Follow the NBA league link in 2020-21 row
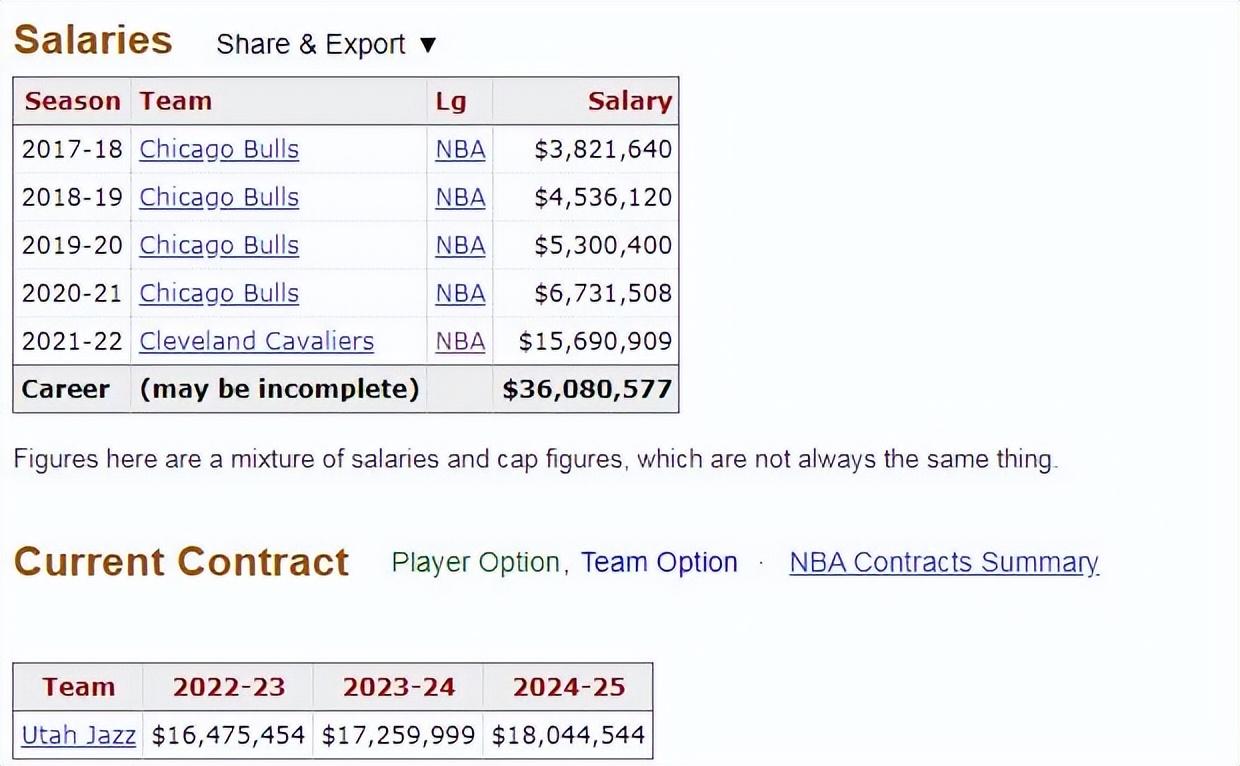 (460, 293)
